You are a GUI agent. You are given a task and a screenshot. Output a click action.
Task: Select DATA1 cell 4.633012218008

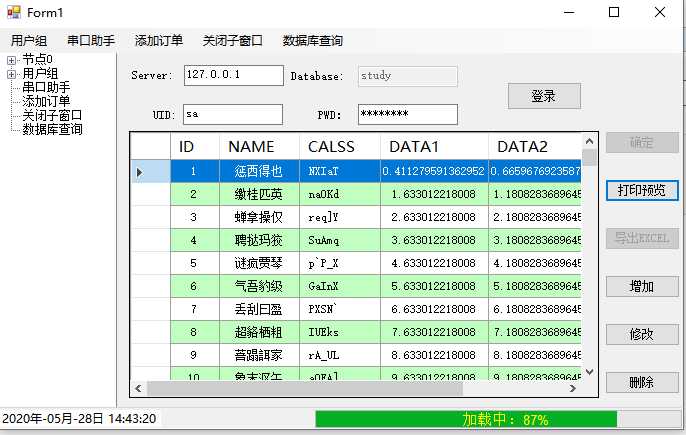[434, 263]
